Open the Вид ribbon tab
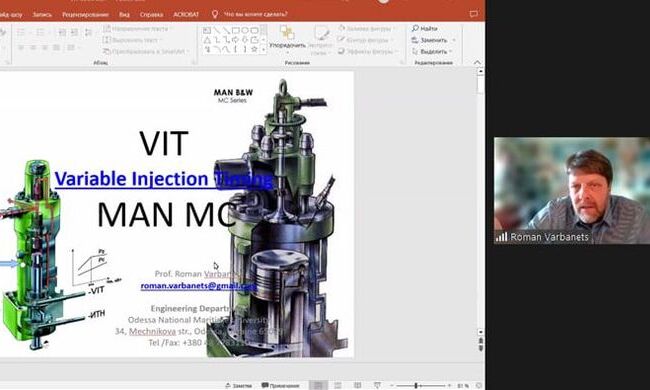650x390 pixels. coord(124,15)
